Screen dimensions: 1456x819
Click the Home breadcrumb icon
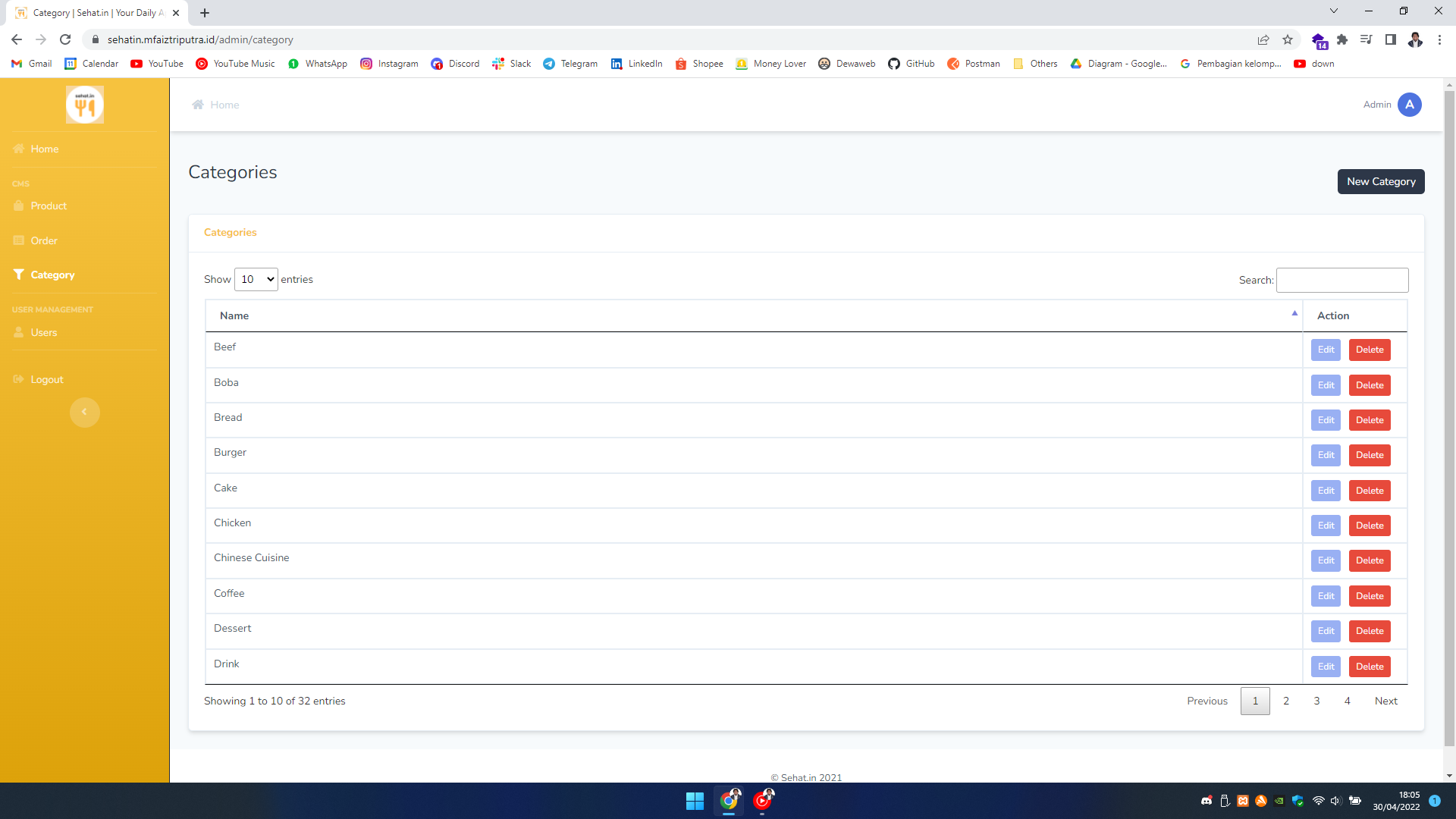[198, 105]
